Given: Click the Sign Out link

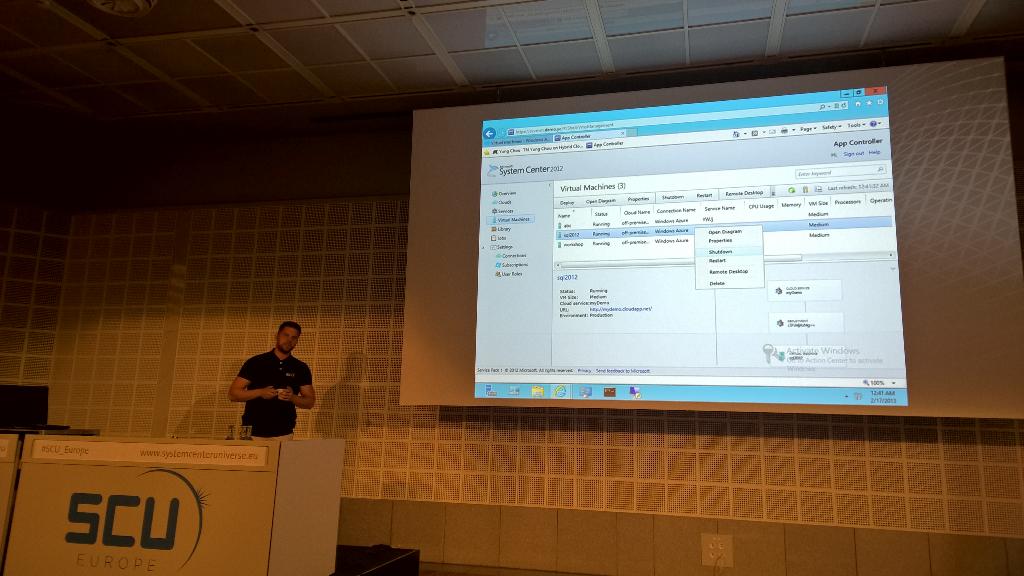Looking at the screenshot, I should tap(854, 153).
